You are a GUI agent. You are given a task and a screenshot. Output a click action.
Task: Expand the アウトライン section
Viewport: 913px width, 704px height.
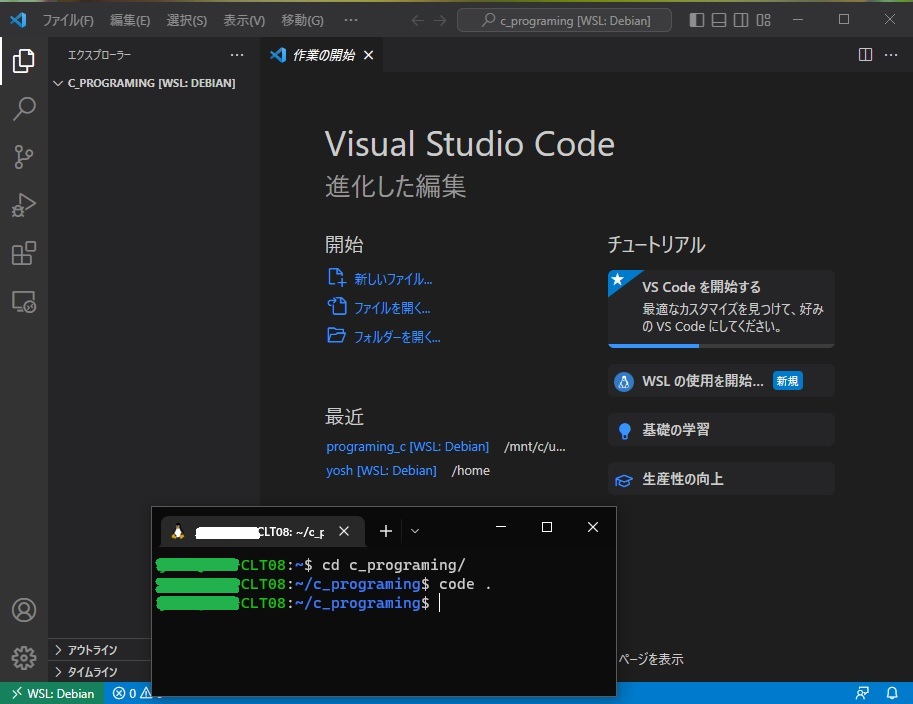[x=92, y=650]
